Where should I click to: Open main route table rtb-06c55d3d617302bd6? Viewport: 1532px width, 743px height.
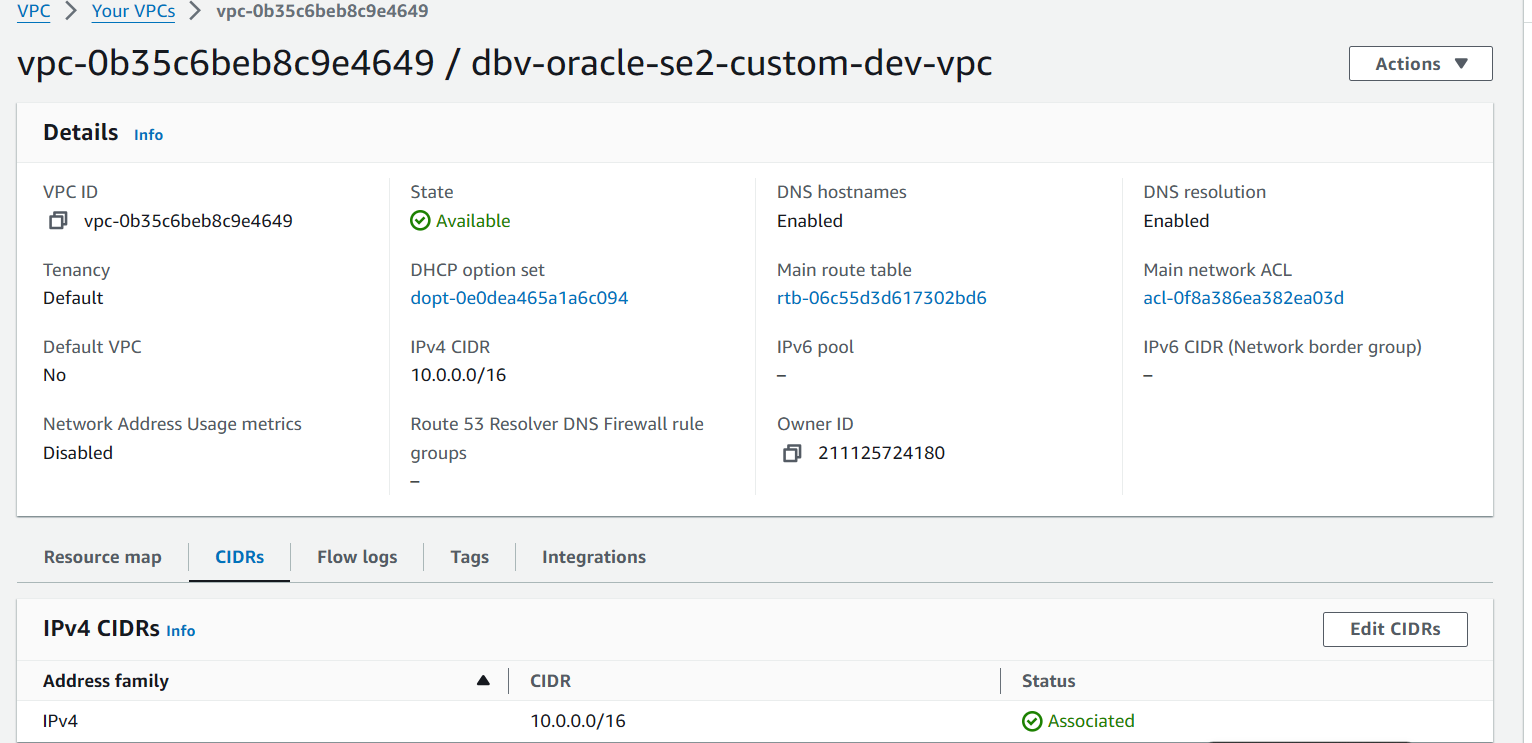point(882,298)
